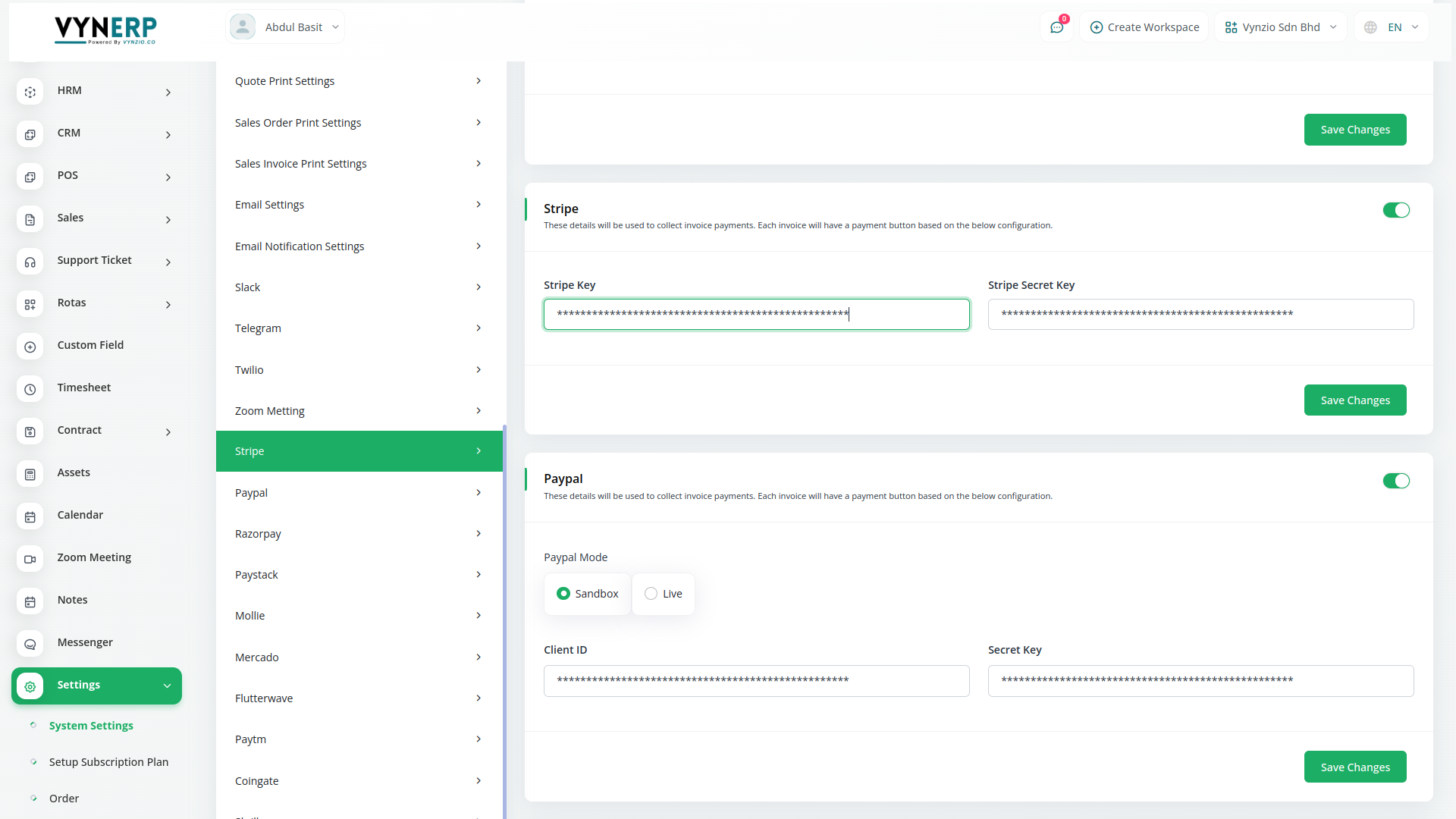The image size is (1456, 819).
Task: Select the Live Paypal mode radio
Action: 651,594
